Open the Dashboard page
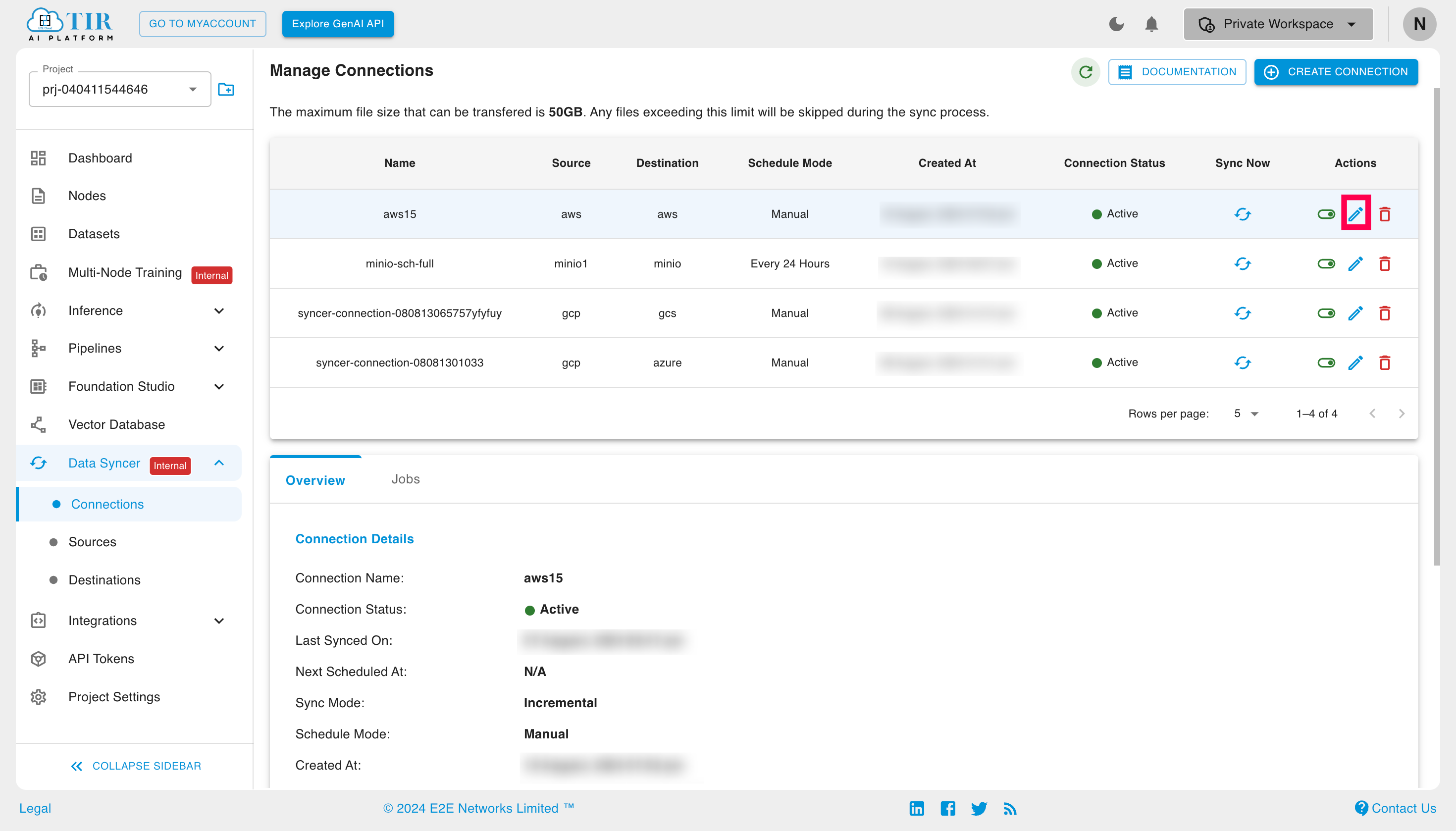The height and width of the screenshot is (831, 1456). (x=100, y=158)
